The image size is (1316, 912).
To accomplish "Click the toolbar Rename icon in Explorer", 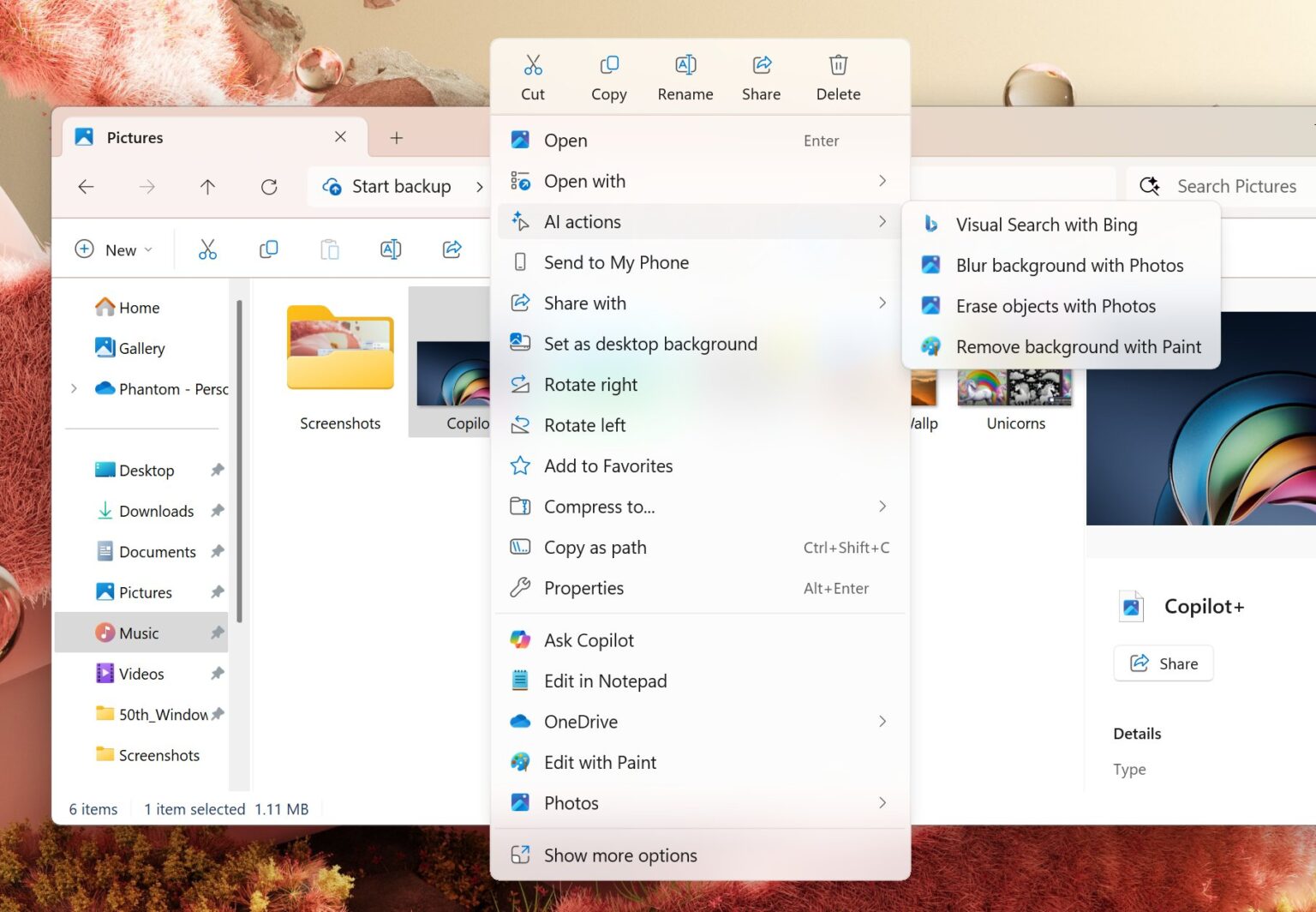I will pos(391,249).
